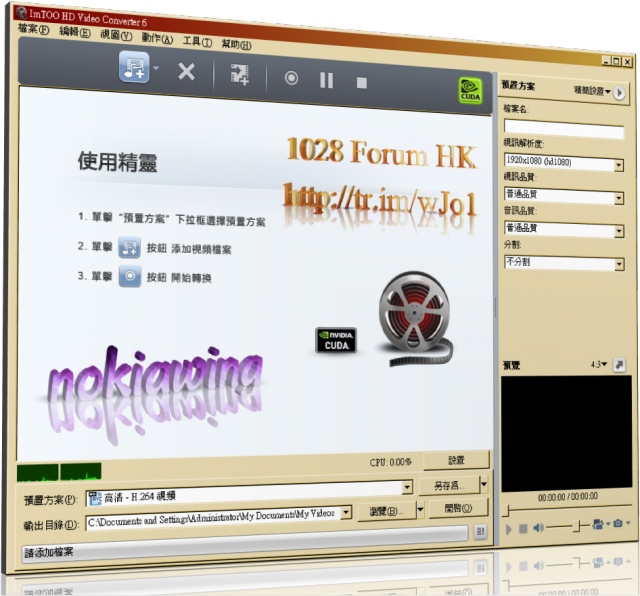Open the 工具 (Tools) menu
640x596 pixels.
coord(197,41)
